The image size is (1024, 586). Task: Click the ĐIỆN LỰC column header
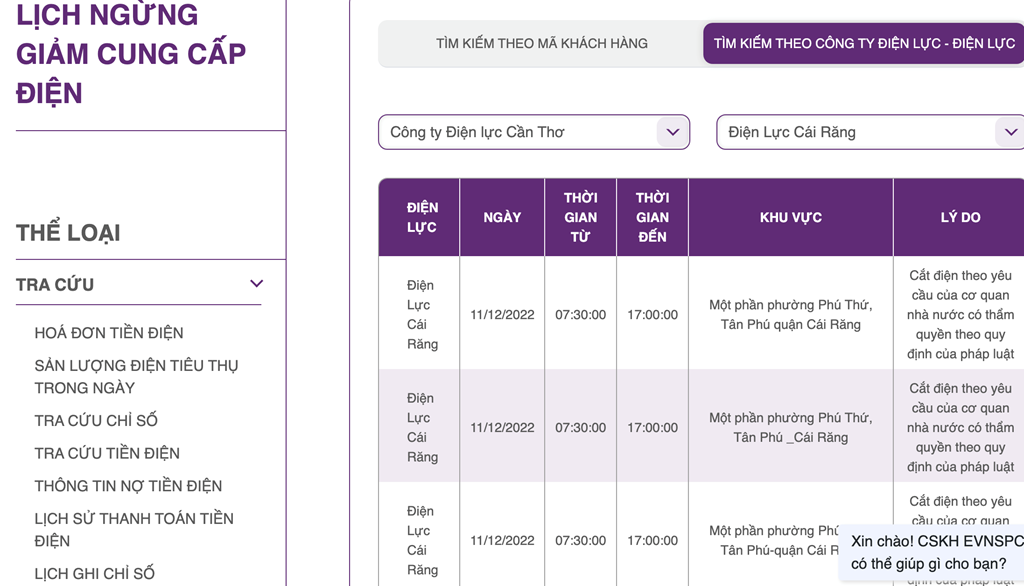point(422,217)
